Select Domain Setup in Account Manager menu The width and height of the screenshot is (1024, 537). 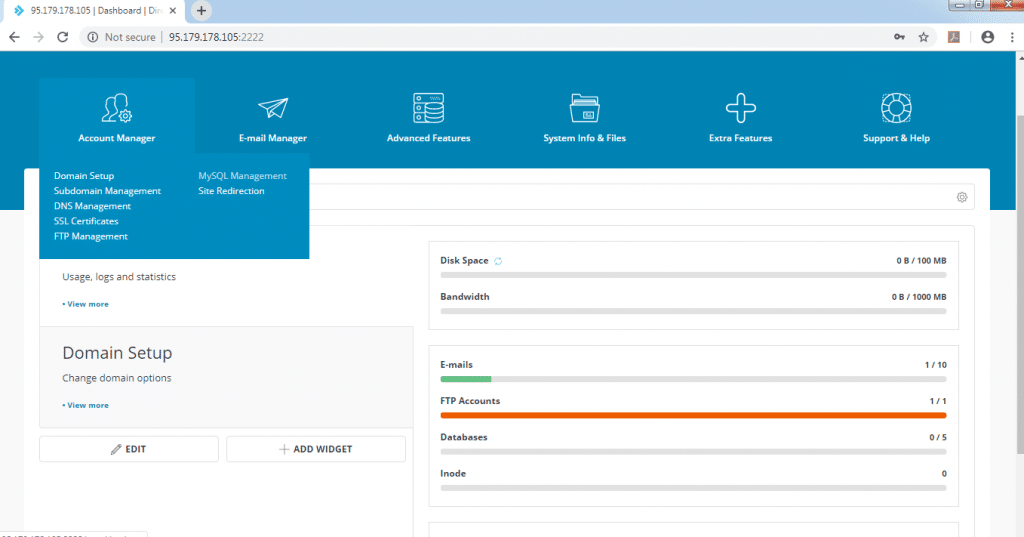coord(84,176)
